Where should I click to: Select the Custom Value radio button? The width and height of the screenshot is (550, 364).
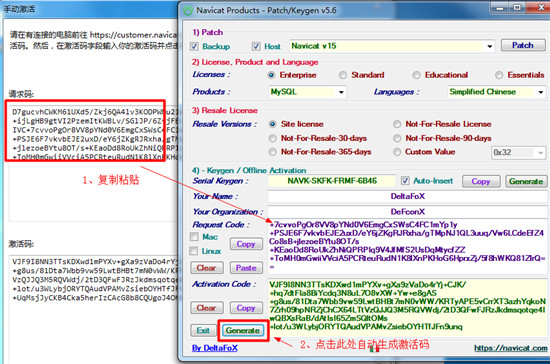(x=397, y=152)
